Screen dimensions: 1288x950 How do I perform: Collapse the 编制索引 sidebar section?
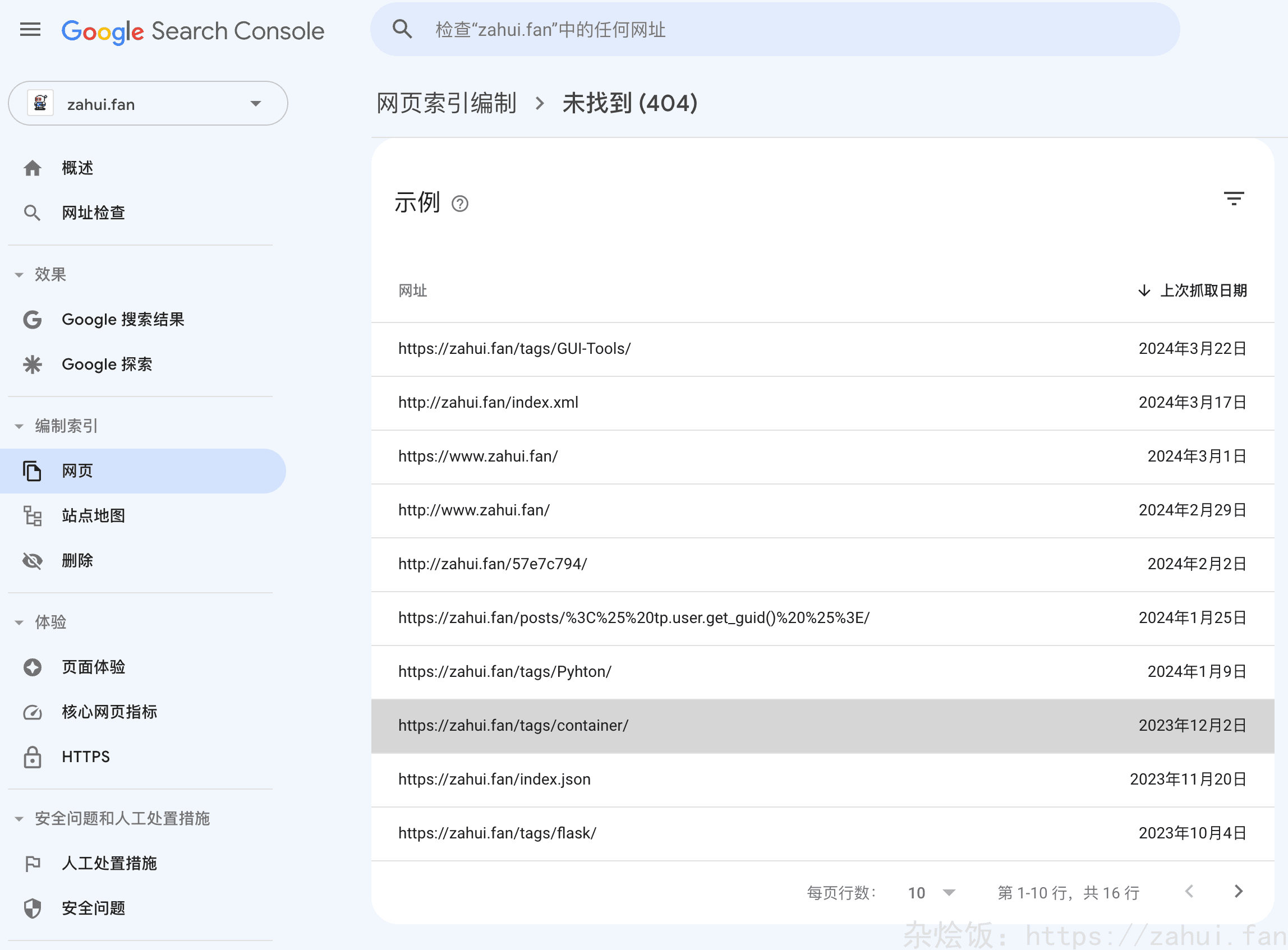pos(20,426)
